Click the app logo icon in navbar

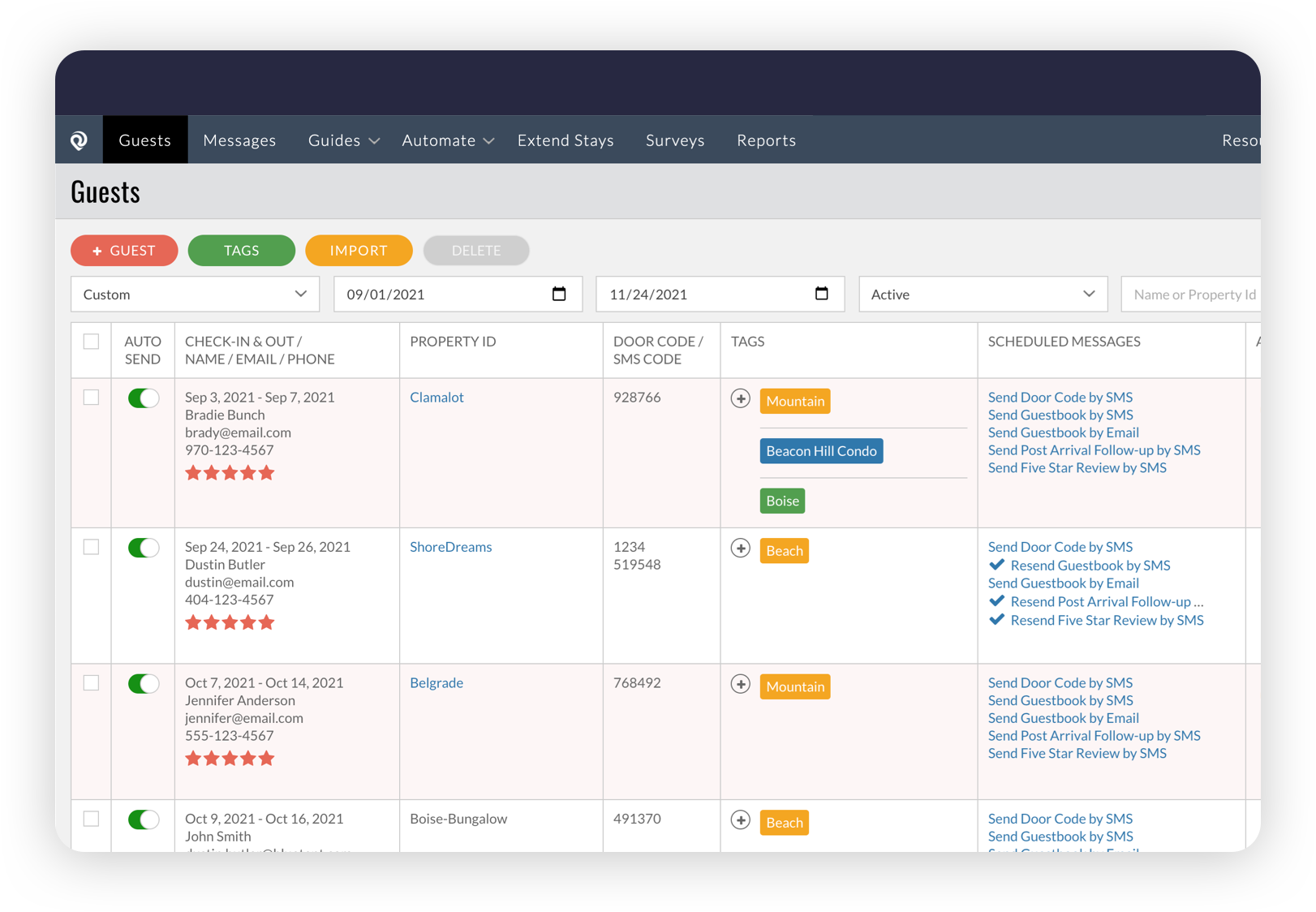pos(79,140)
